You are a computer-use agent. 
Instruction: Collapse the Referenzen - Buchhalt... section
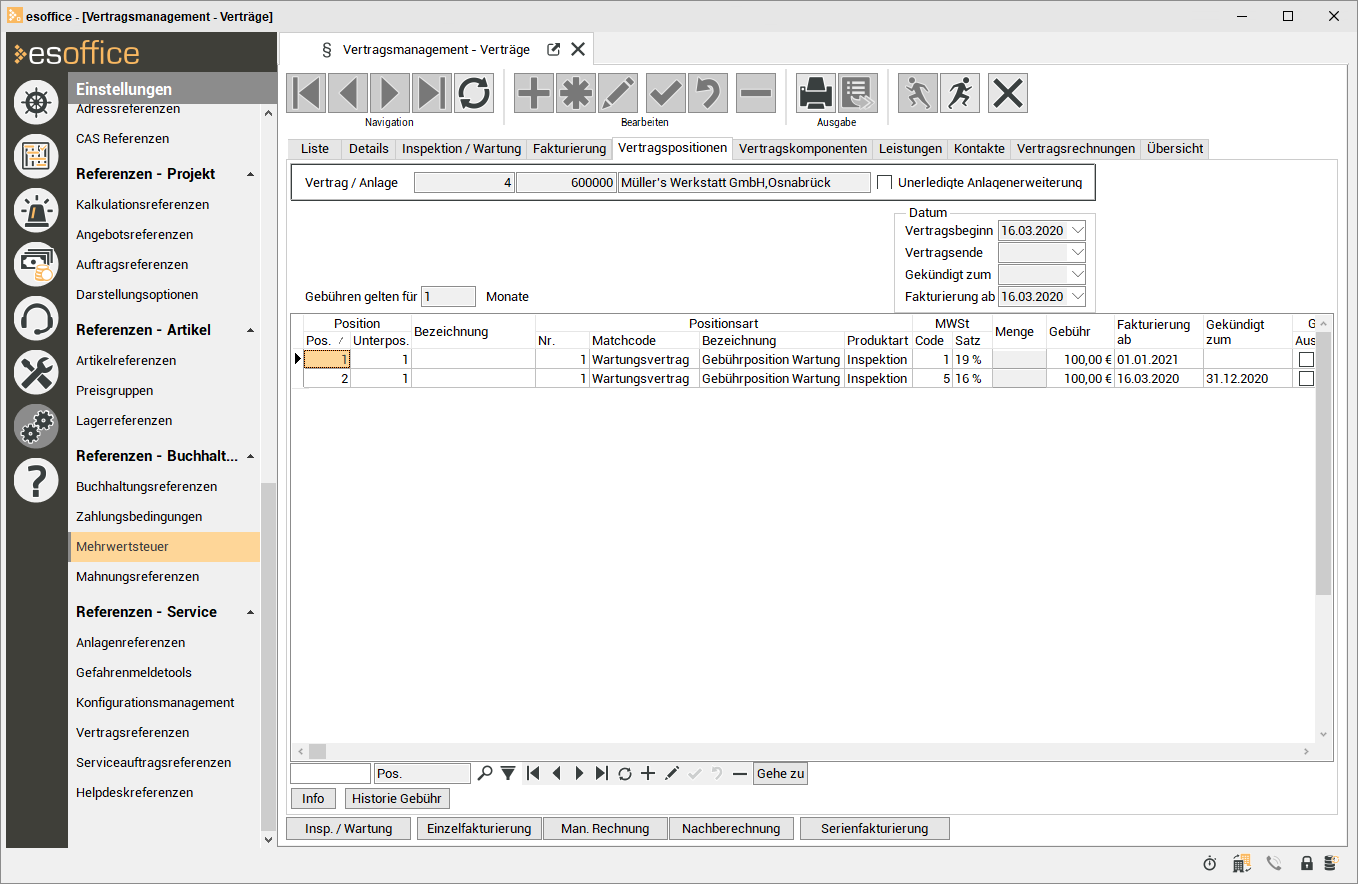pyautogui.click(x=250, y=456)
